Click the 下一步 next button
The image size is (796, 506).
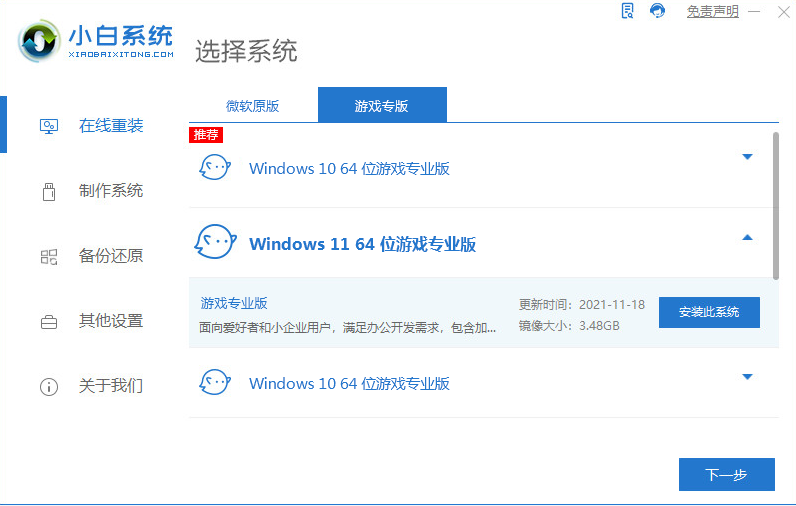[x=726, y=475]
